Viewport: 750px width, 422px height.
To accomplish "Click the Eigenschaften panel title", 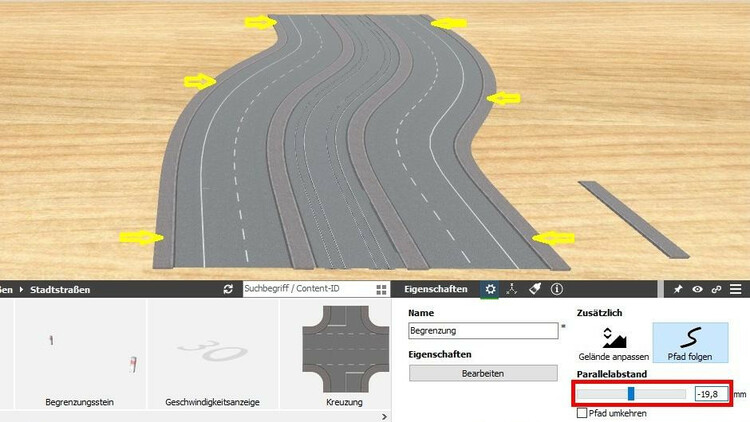I will point(436,289).
